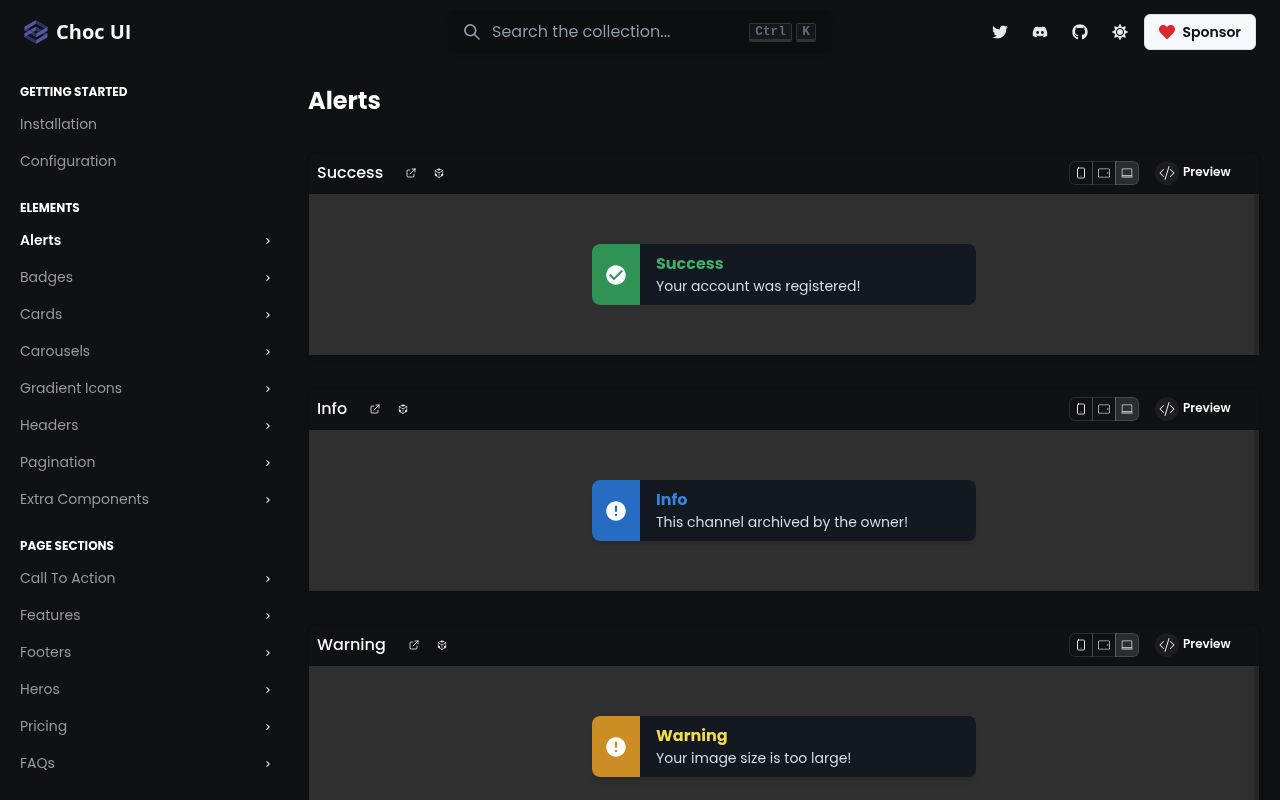Screen dimensions: 1280x800
Task: Click the Sponsor button
Action: [1199, 31]
